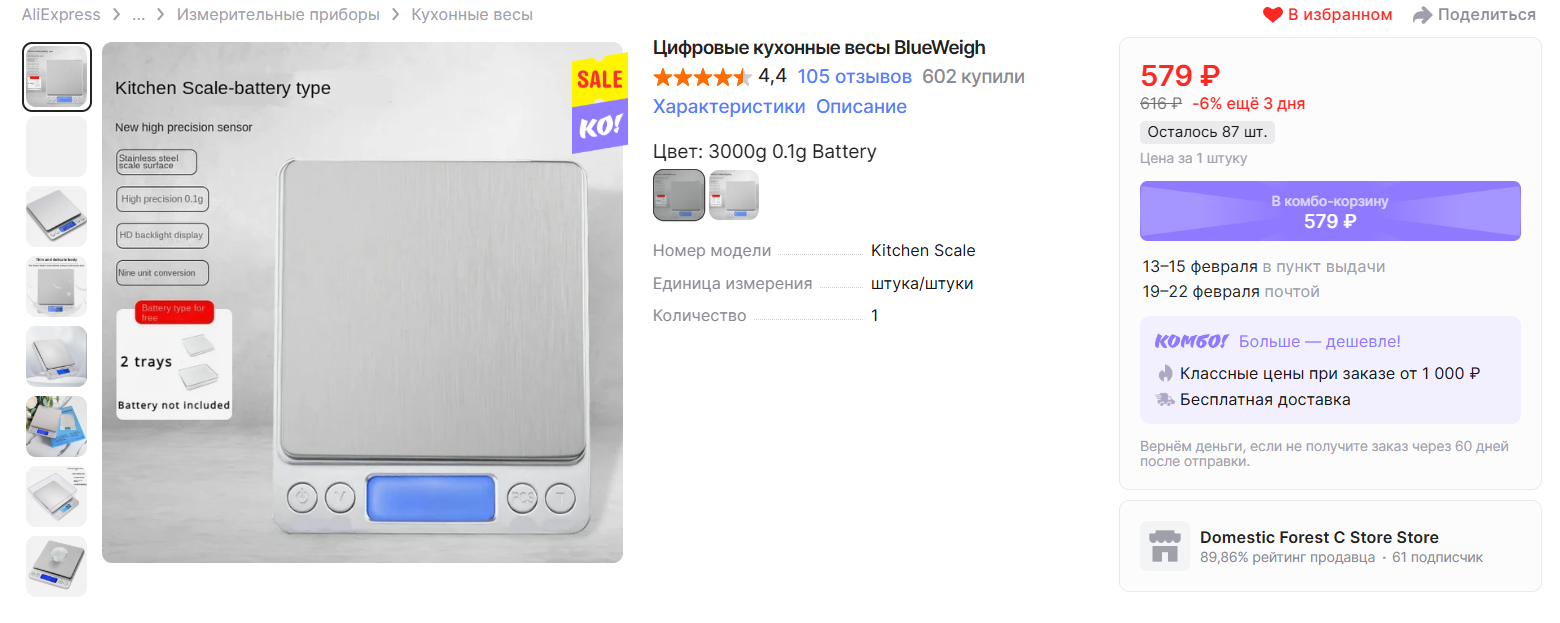The image size is (1560, 623).
Task: Open the Описание tab
Action: (861, 107)
